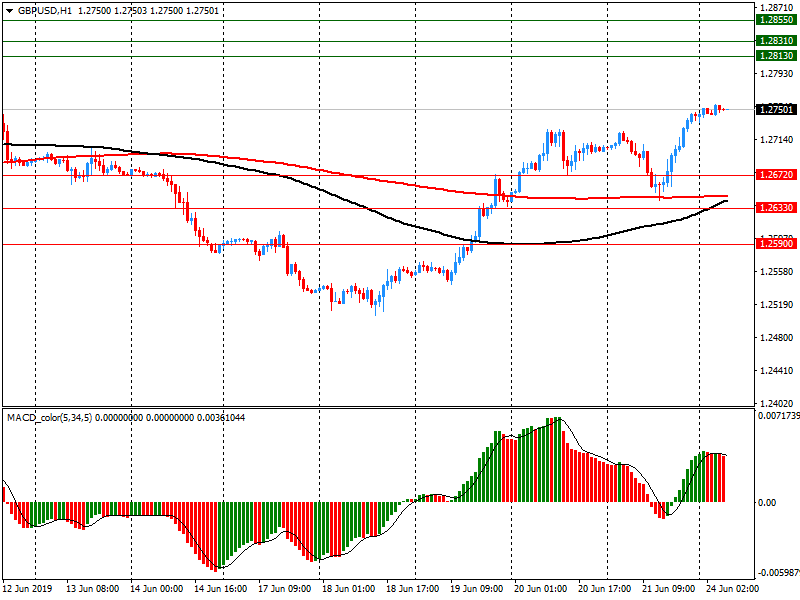Click the 14 Jun 00:00 time axis label
The width and height of the screenshot is (800, 600).
[x=156, y=589]
